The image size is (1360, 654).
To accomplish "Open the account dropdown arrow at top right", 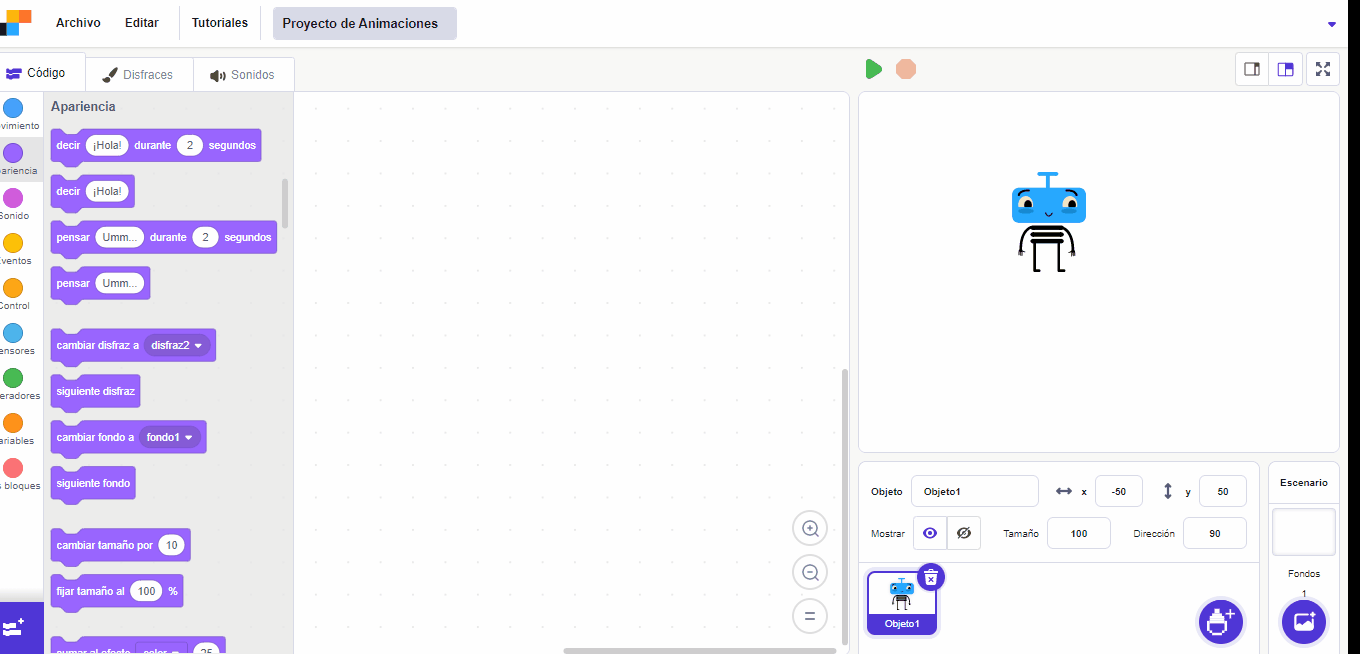I will (x=1331, y=24).
